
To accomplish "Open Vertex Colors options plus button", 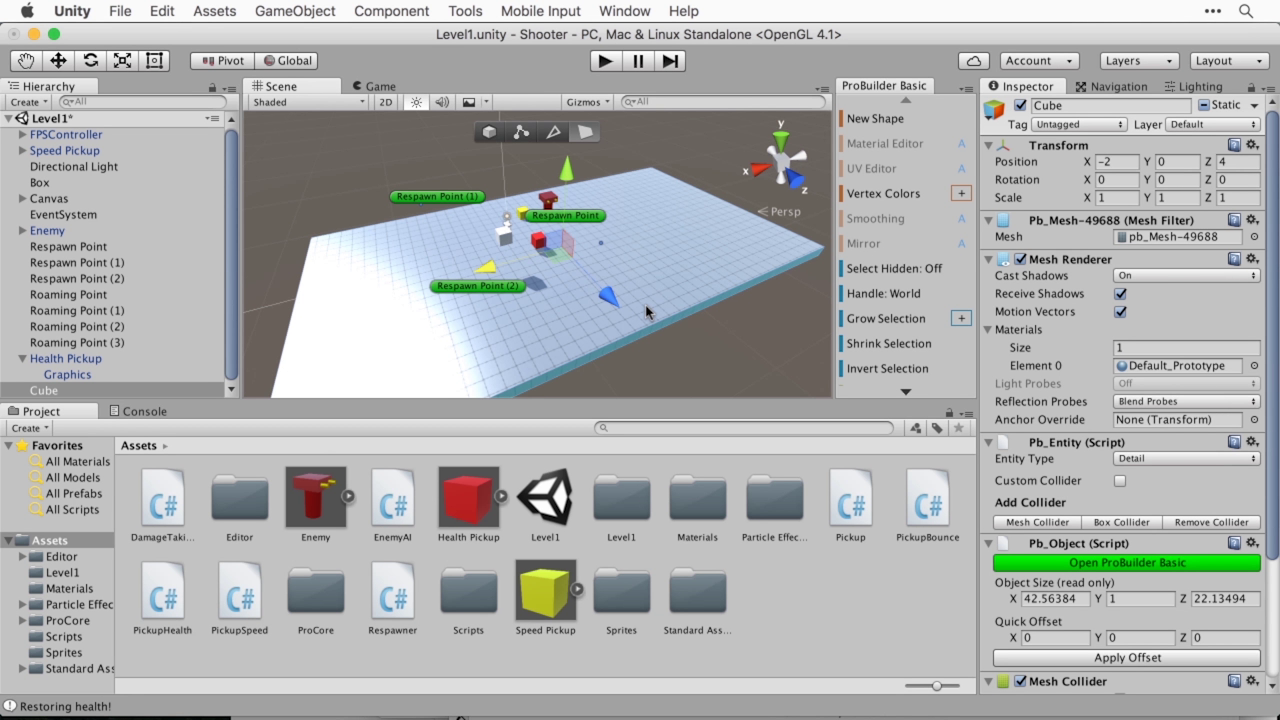I will (x=961, y=193).
